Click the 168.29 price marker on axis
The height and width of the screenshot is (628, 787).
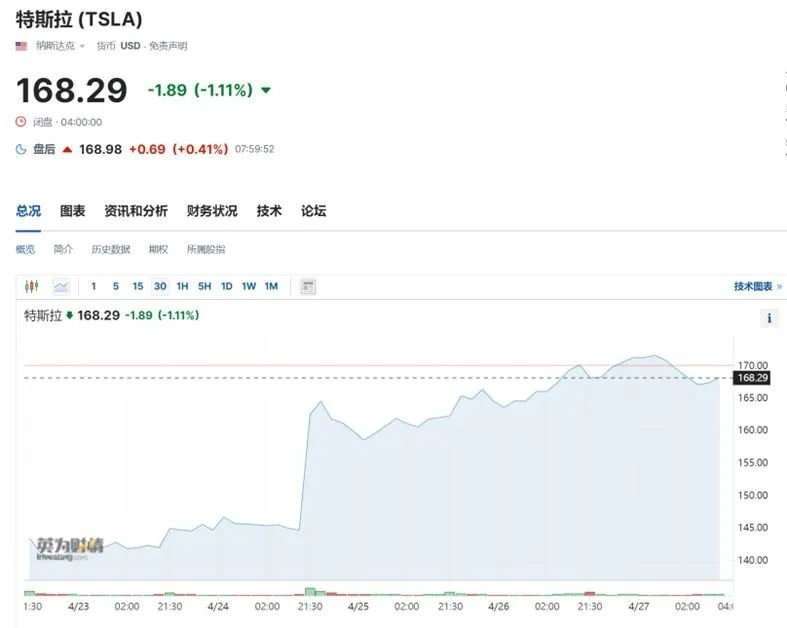(752, 378)
